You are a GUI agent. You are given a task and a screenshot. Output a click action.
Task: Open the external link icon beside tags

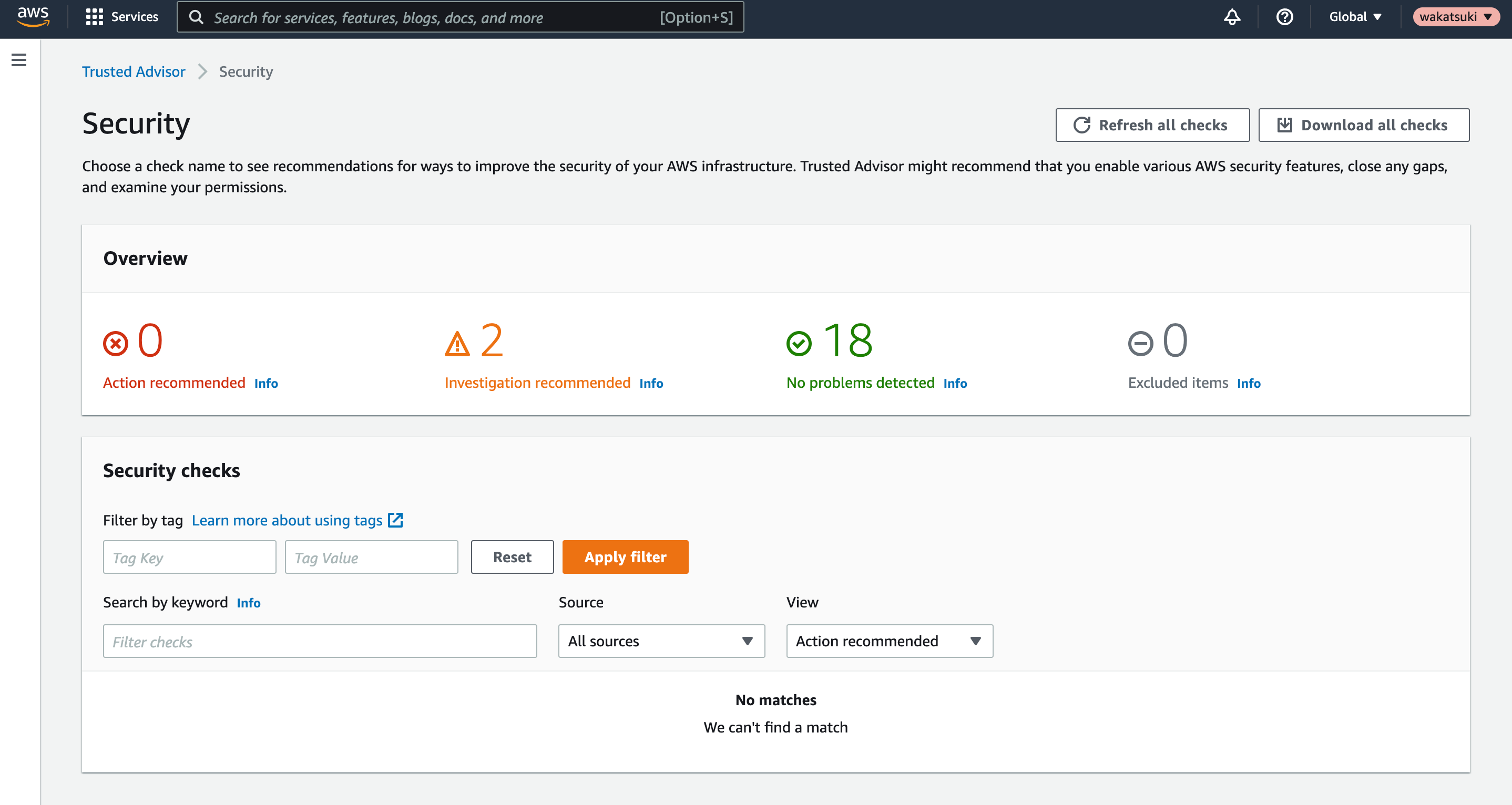(395, 520)
